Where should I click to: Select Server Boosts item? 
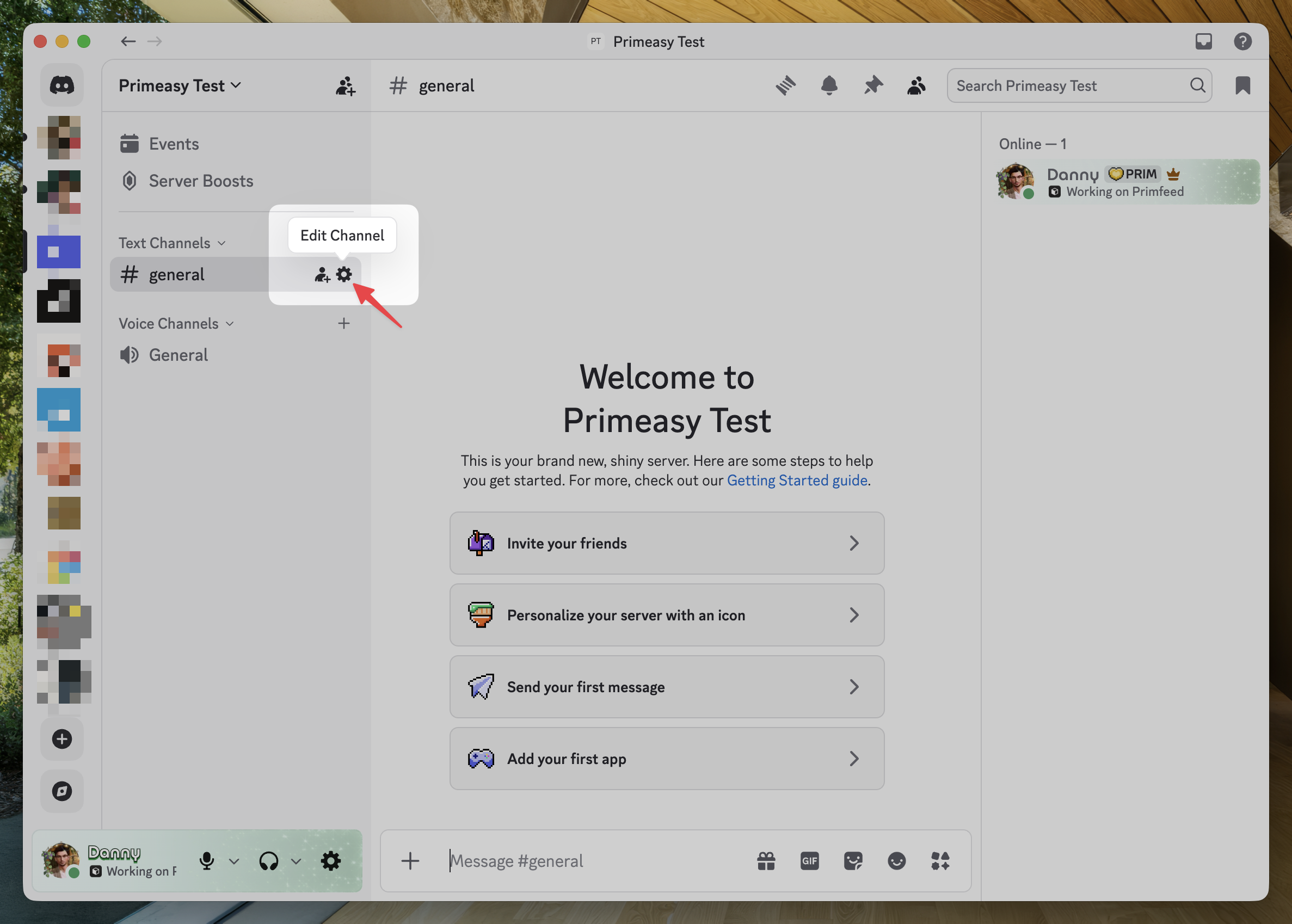pos(200,181)
